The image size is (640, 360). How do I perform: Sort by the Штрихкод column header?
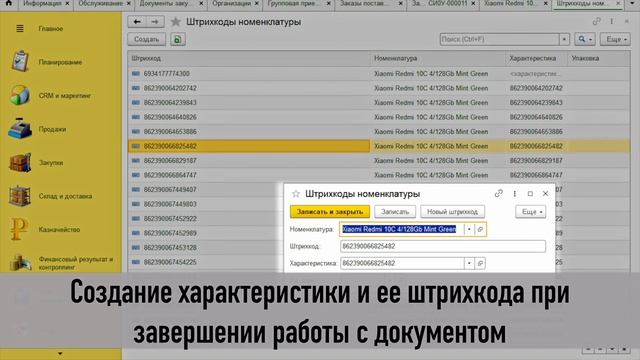249,58
